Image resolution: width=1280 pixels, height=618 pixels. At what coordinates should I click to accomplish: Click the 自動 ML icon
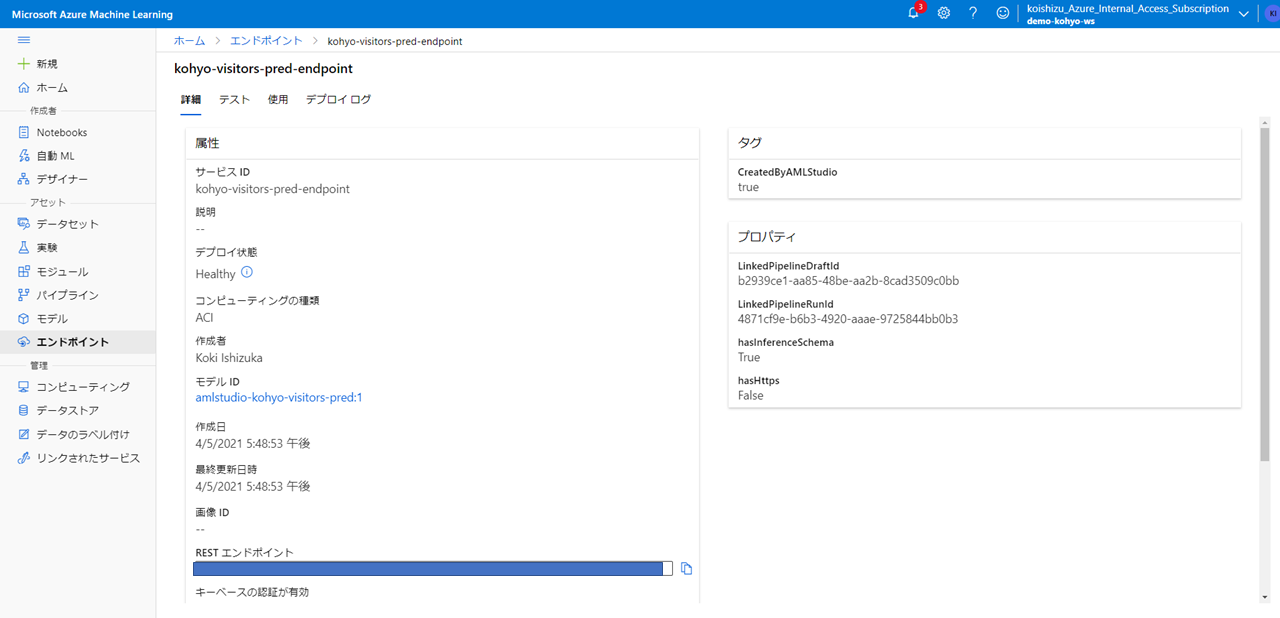[24, 156]
